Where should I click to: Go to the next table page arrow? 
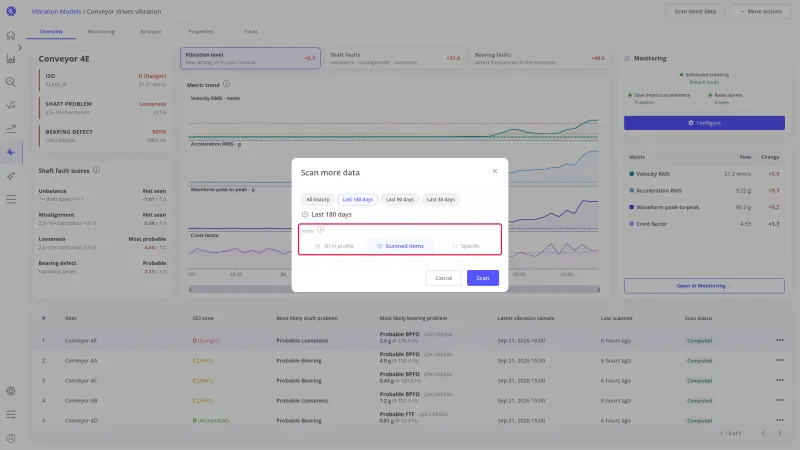click(780, 433)
